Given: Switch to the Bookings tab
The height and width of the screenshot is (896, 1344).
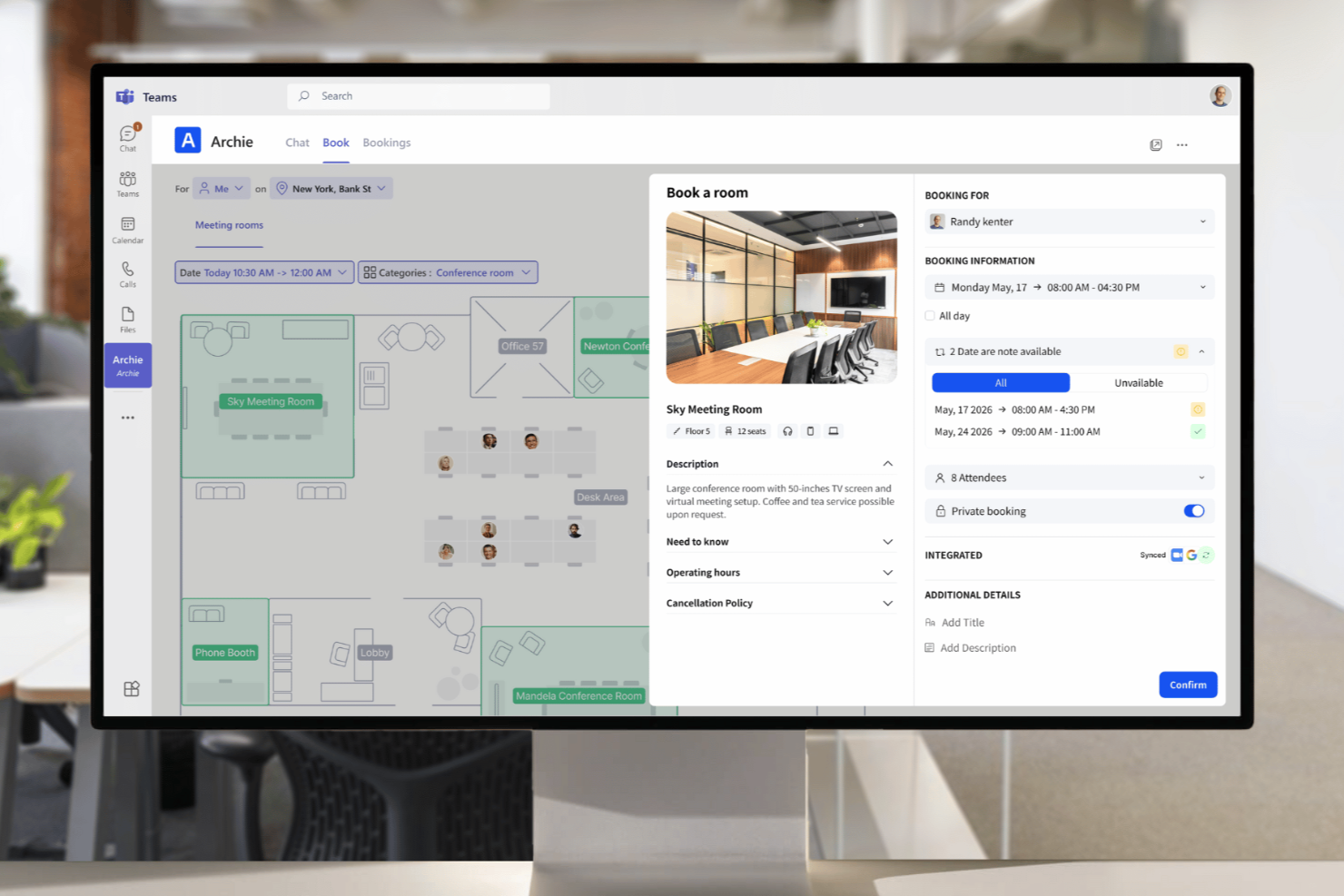Looking at the screenshot, I should 386,143.
